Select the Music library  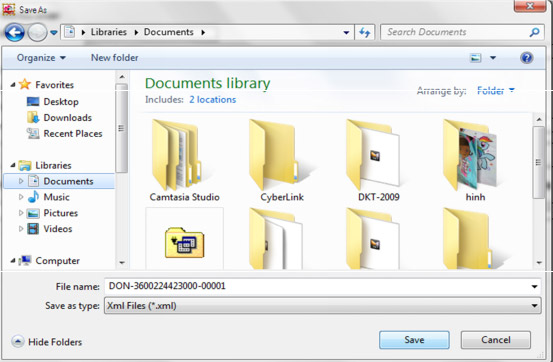pyautogui.click(x=56, y=197)
